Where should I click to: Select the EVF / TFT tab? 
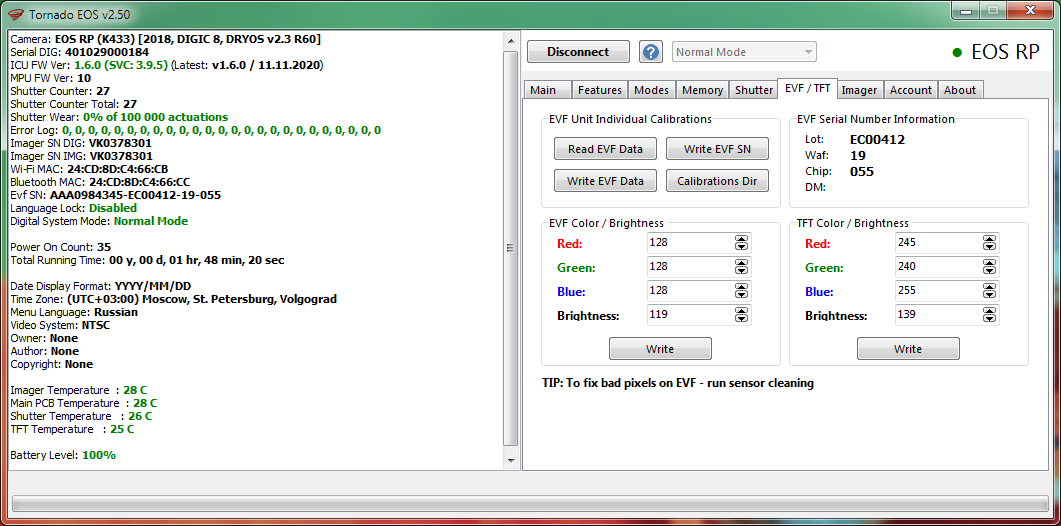click(807, 88)
